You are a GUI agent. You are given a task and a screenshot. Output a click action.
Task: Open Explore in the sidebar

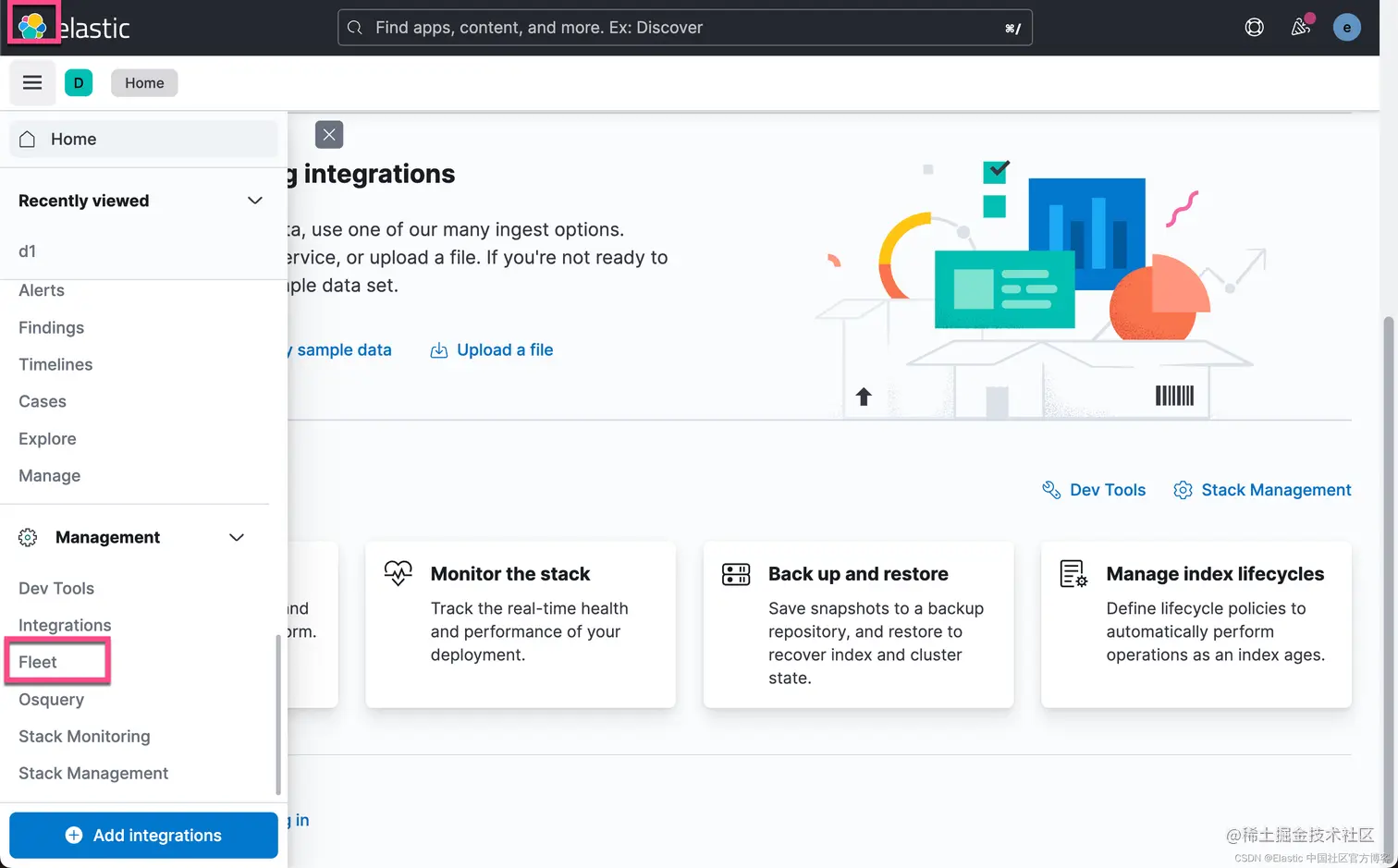pos(47,439)
